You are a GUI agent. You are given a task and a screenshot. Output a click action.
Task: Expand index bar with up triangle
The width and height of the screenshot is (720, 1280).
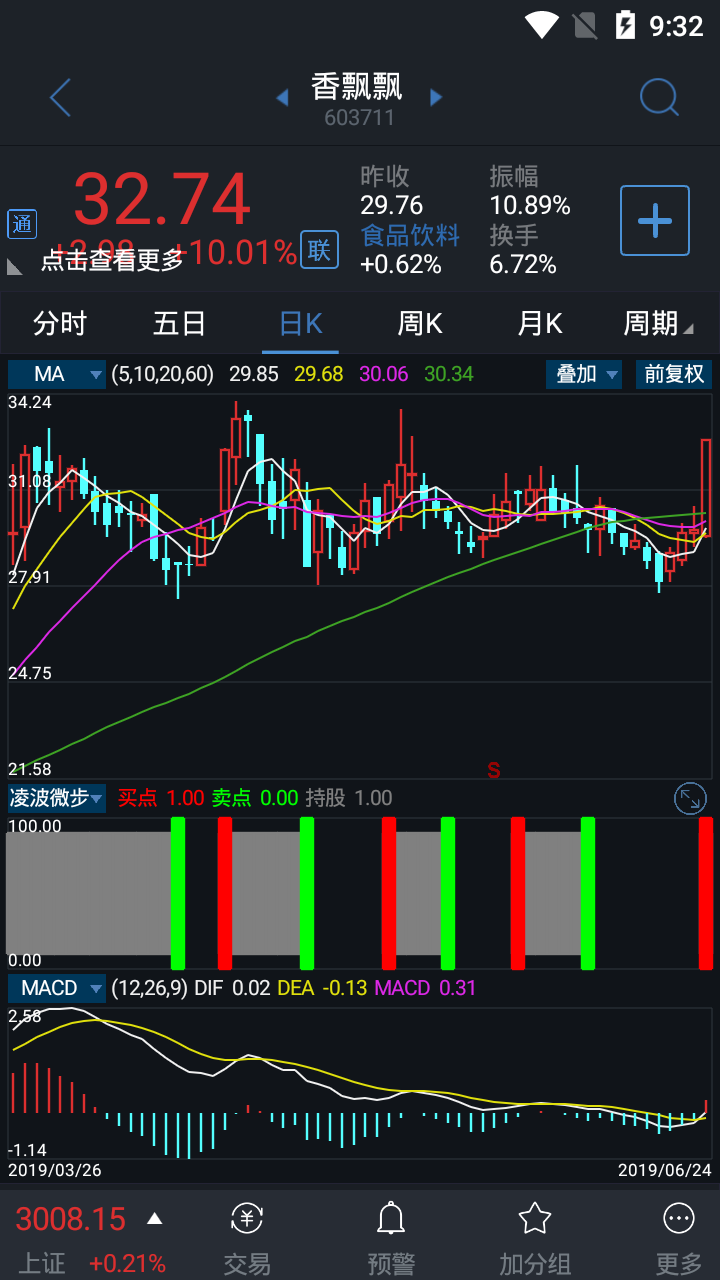[154, 1218]
